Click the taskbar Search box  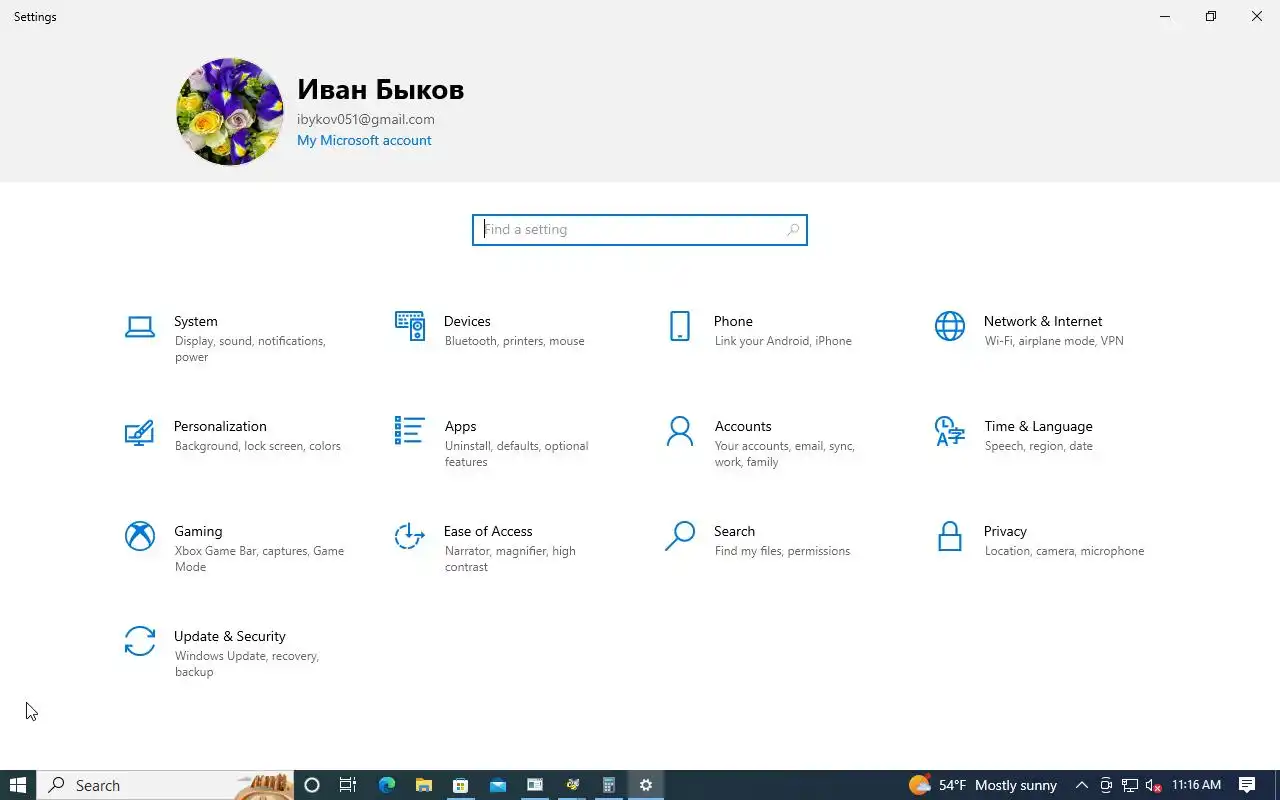pos(166,785)
